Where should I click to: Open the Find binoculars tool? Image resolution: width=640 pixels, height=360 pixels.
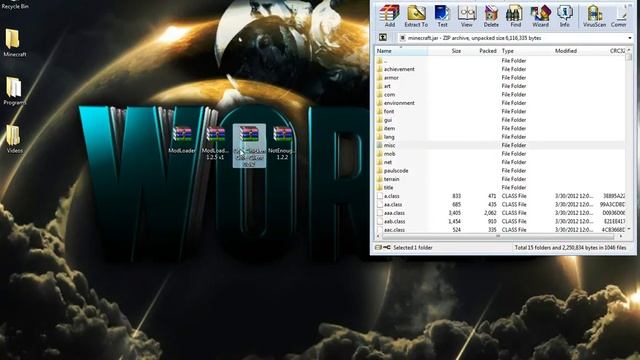[x=515, y=16]
